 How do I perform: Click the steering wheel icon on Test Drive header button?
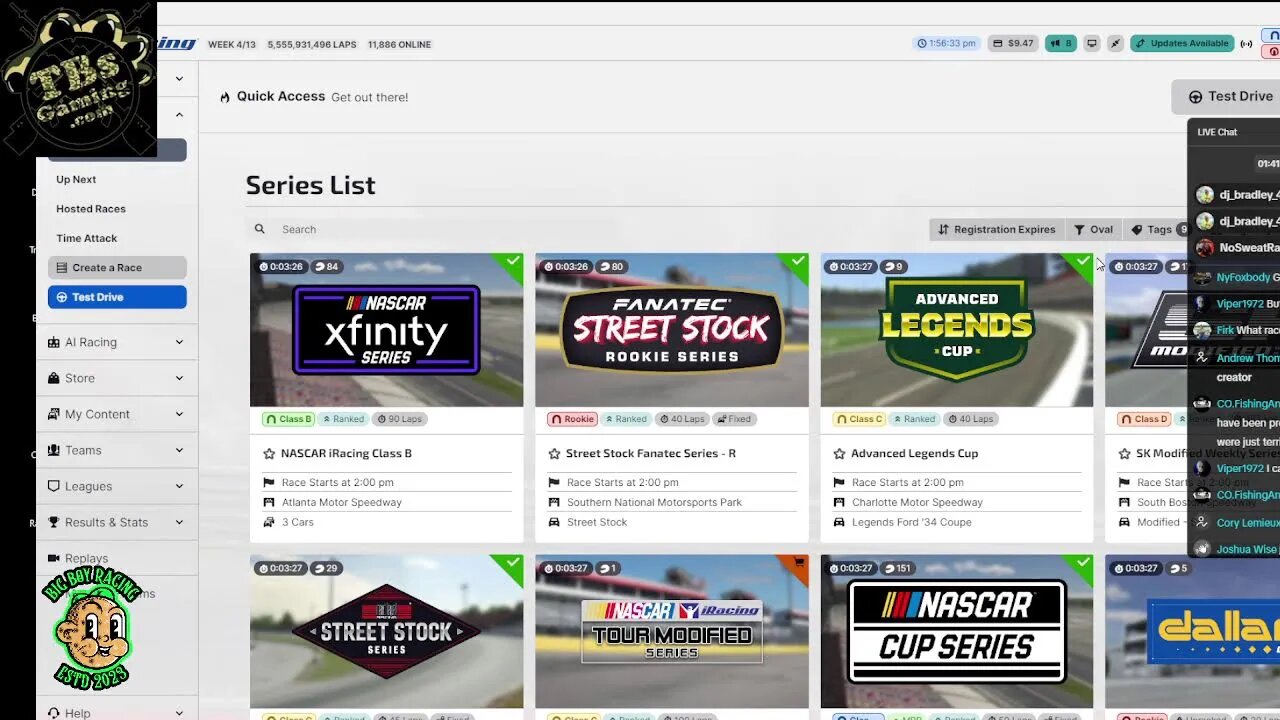1195,97
